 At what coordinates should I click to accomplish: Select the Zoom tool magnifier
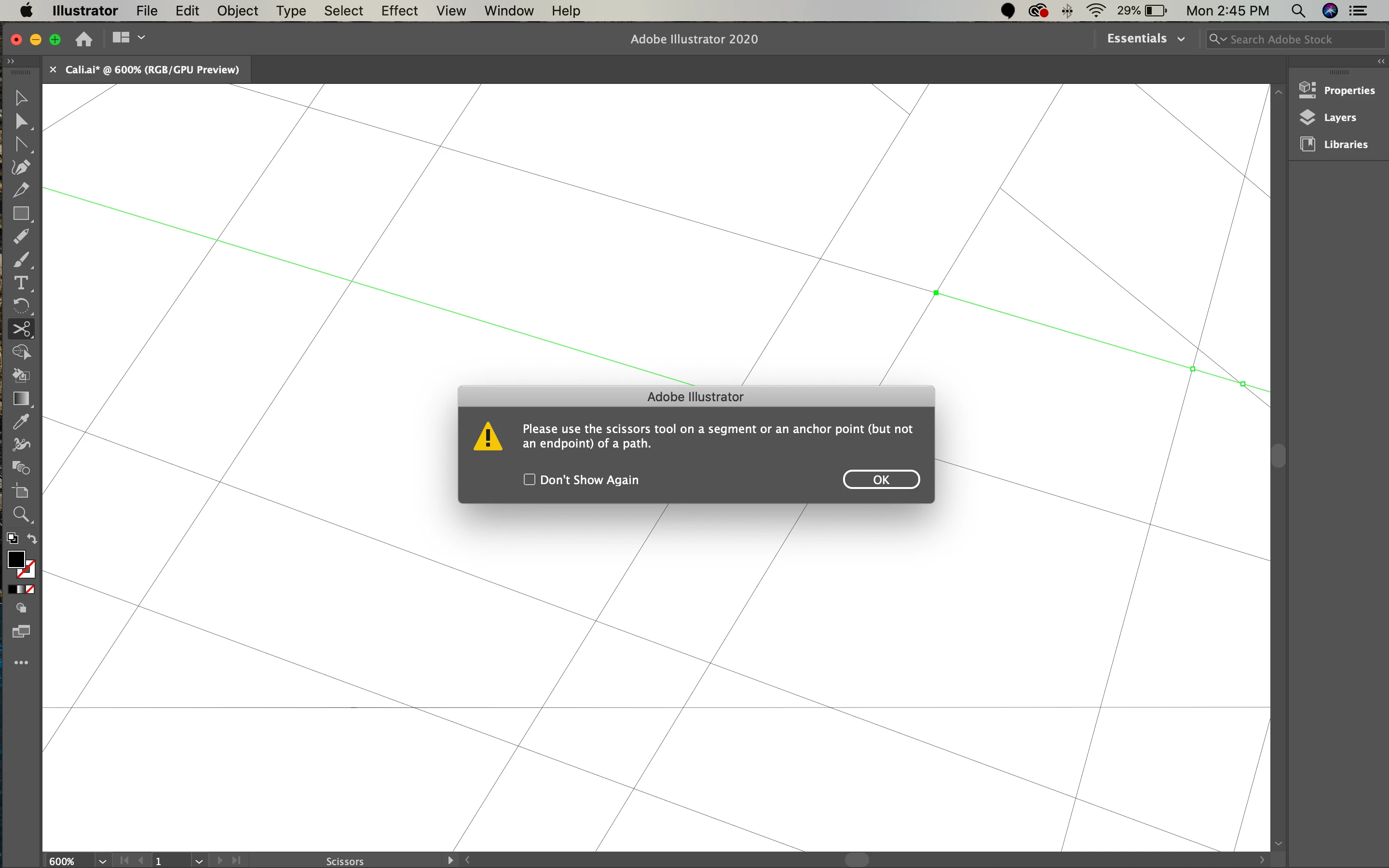[x=21, y=515]
